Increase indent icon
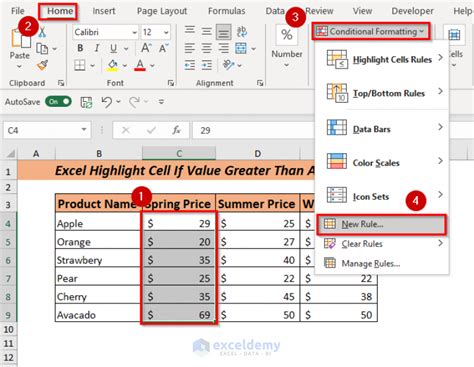The height and width of the screenshot is (367, 474). (x=207, y=65)
